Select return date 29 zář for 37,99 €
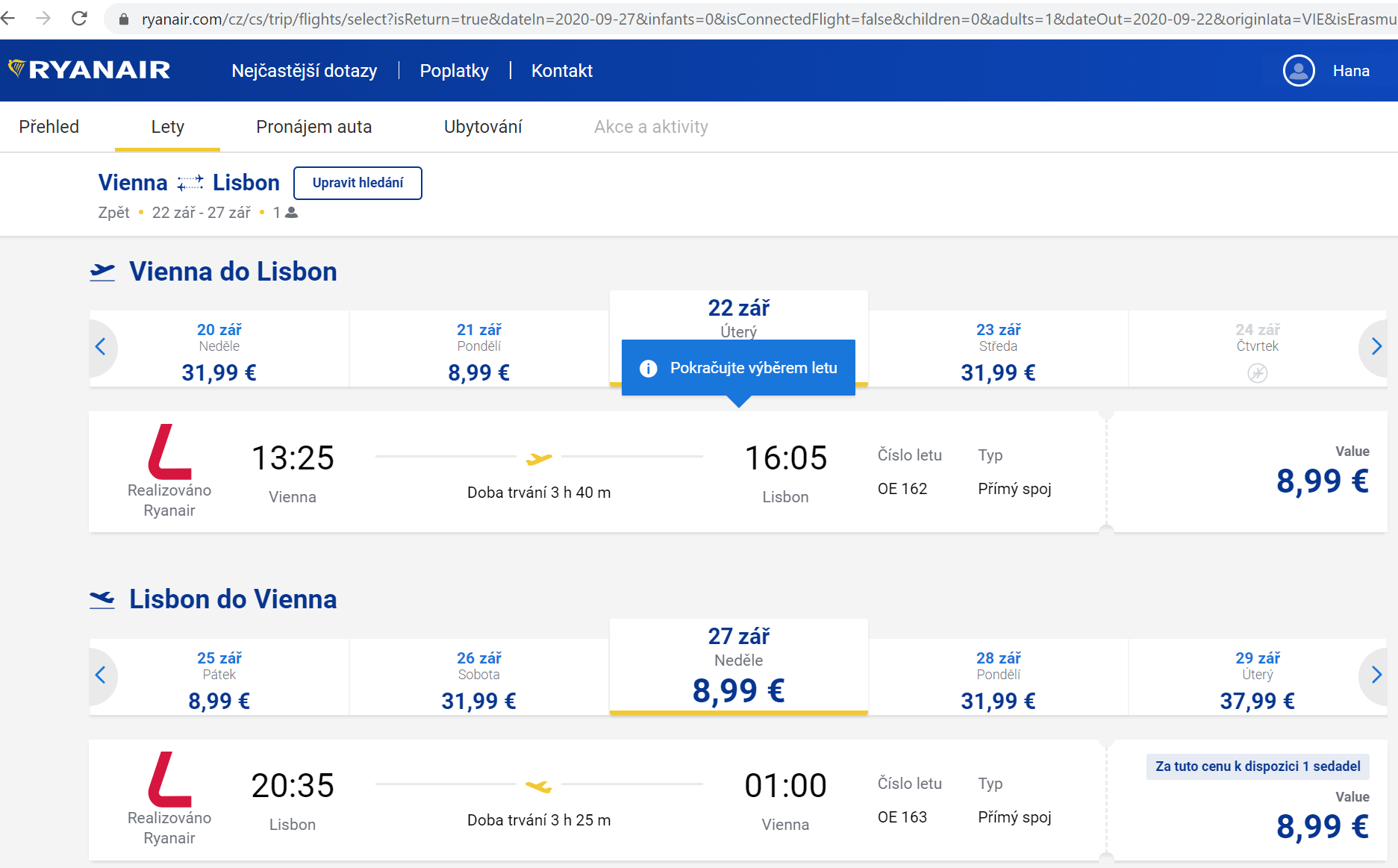Image resolution: width=1398 pixels, height=868 pixels. (x=1258, y=677)
